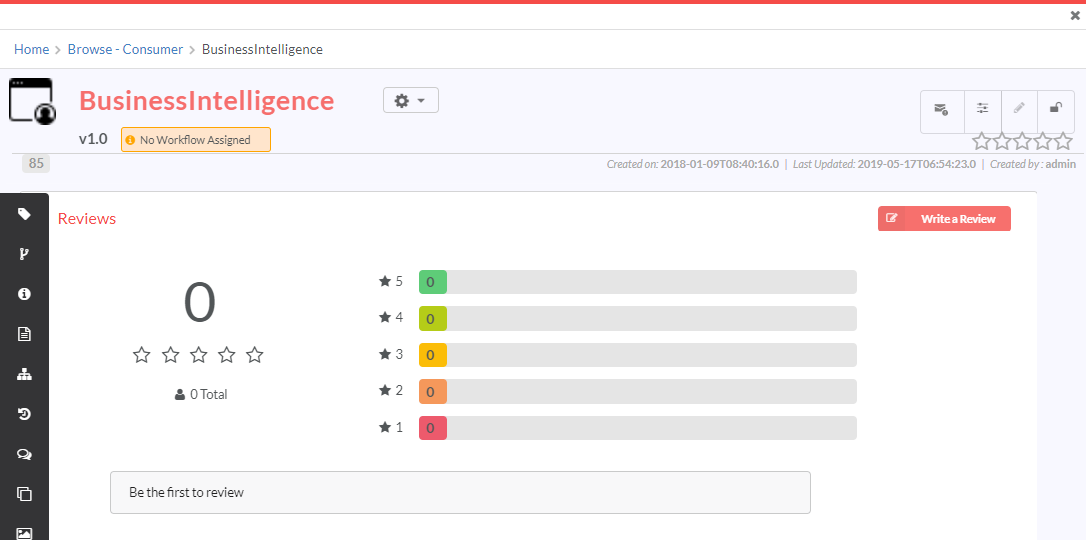The height and width of the screenshot is (540, 1086).
Task: Expand the gear dropdown next to title
Action: coord(411,100)
